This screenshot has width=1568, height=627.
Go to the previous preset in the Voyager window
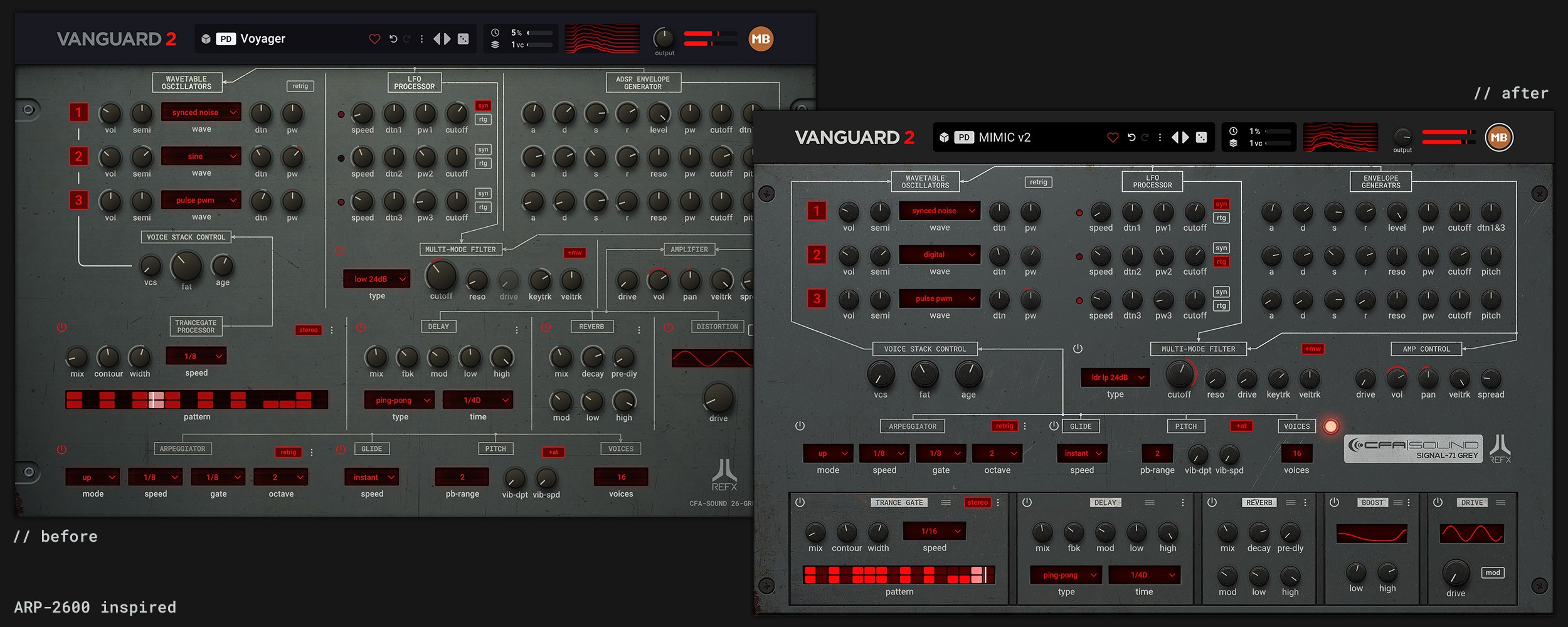click(x=437, y=39)
